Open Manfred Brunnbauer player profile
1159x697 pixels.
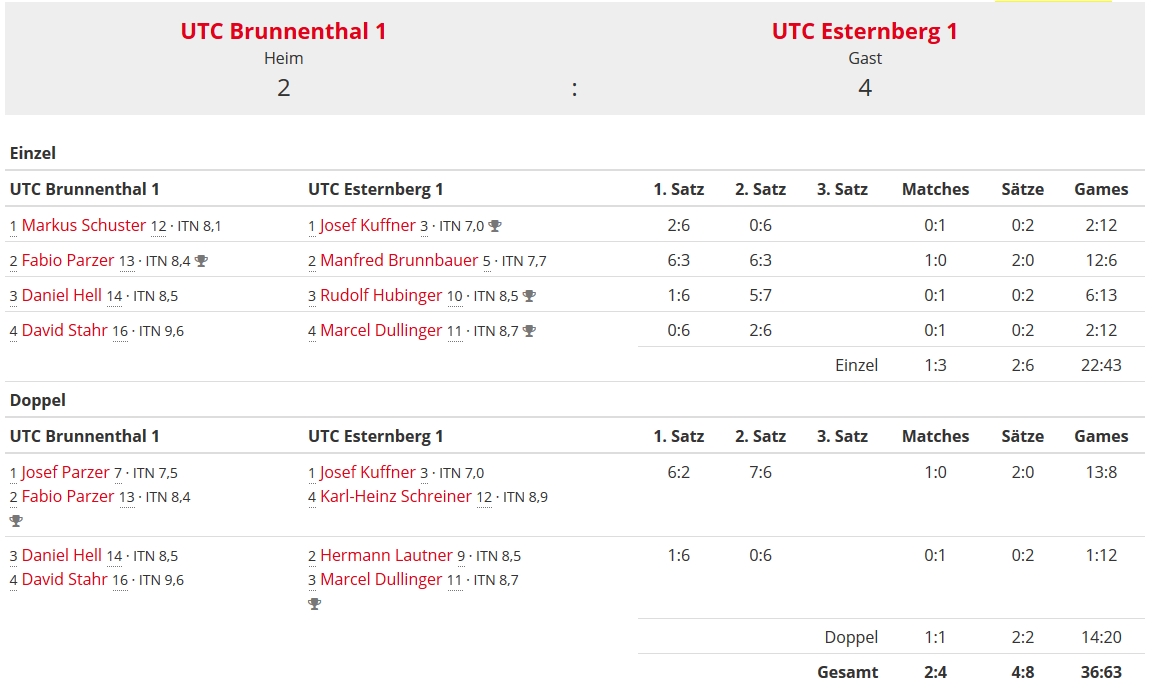[399, 260]
